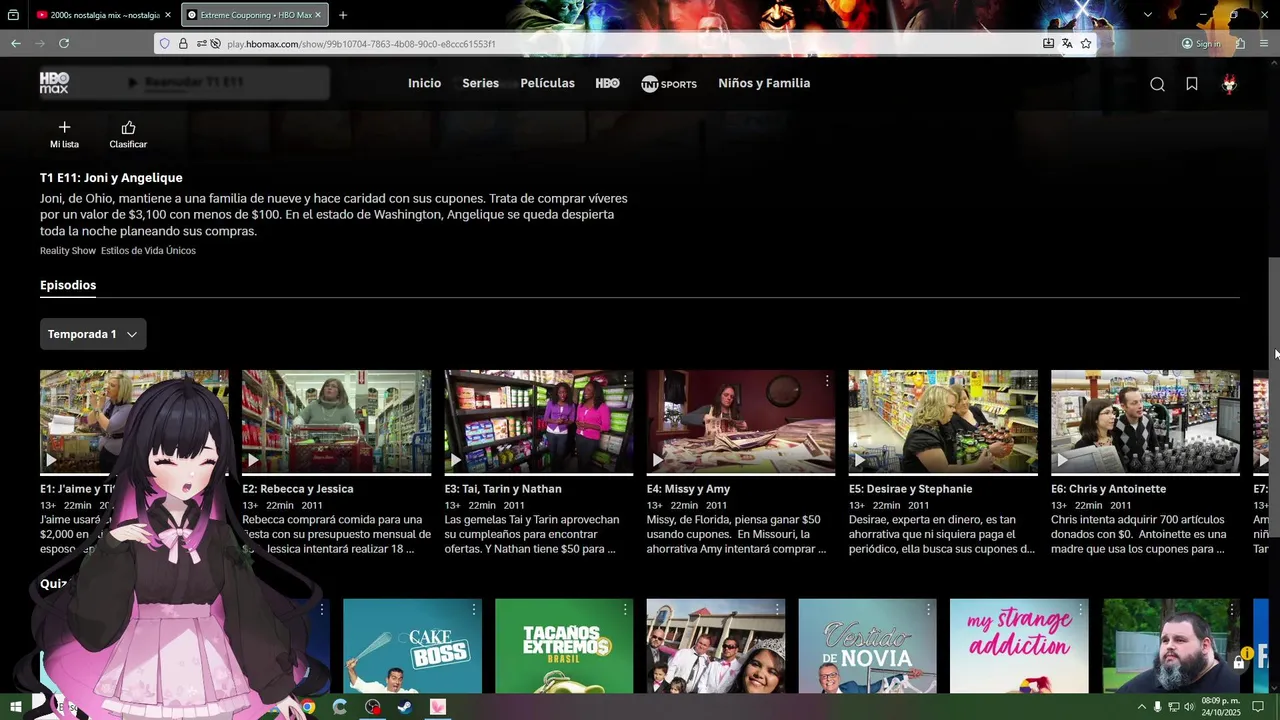Click the HBO Max logo
This screenshot has height=720, width=1280.
pyautogui.click(x=54, y=83)
